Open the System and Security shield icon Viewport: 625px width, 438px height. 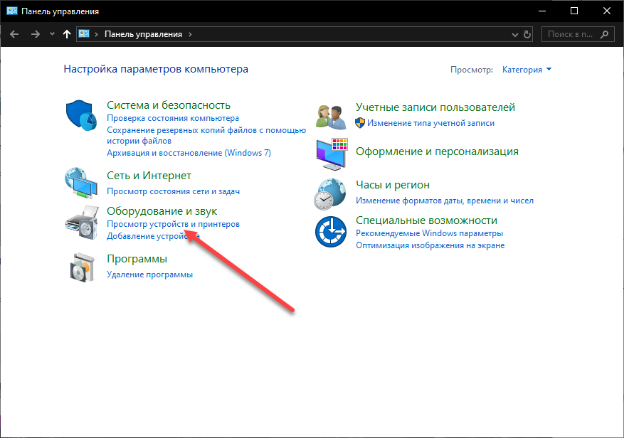tap(81, 115)
